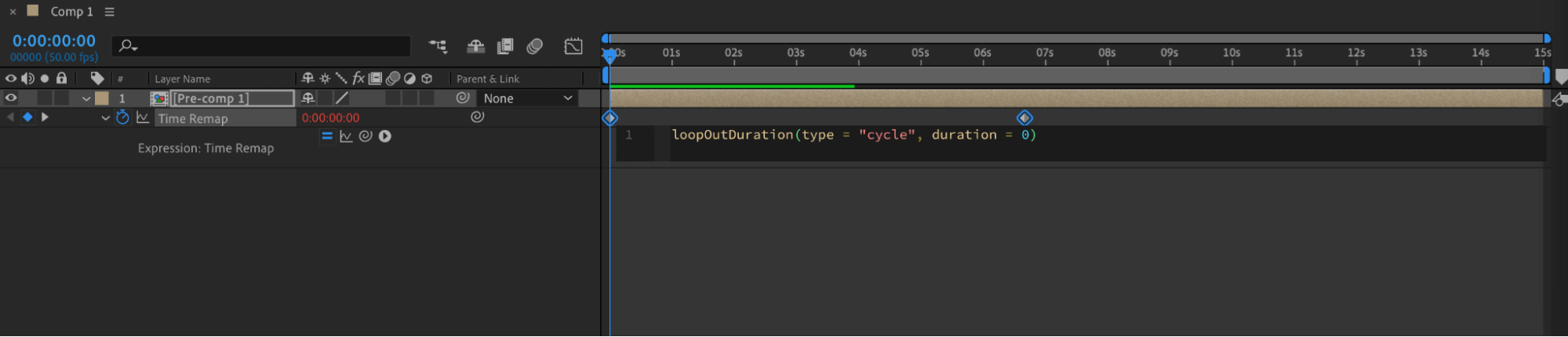
Task: Select the Comp 1 tab
Action: click(x=71, y=12)
